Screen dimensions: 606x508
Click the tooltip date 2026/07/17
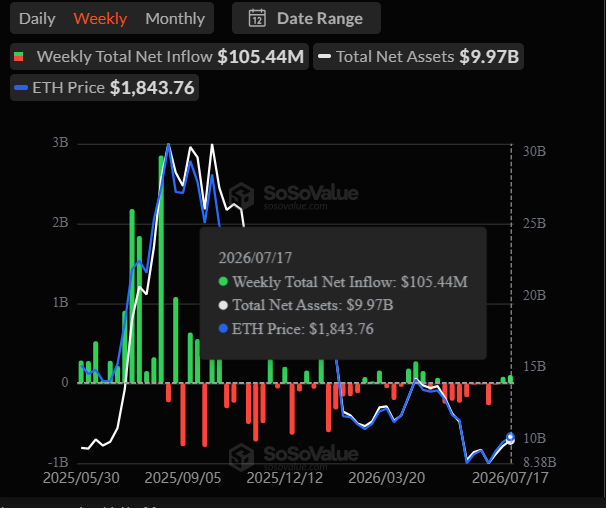click(x=255, y=258)
